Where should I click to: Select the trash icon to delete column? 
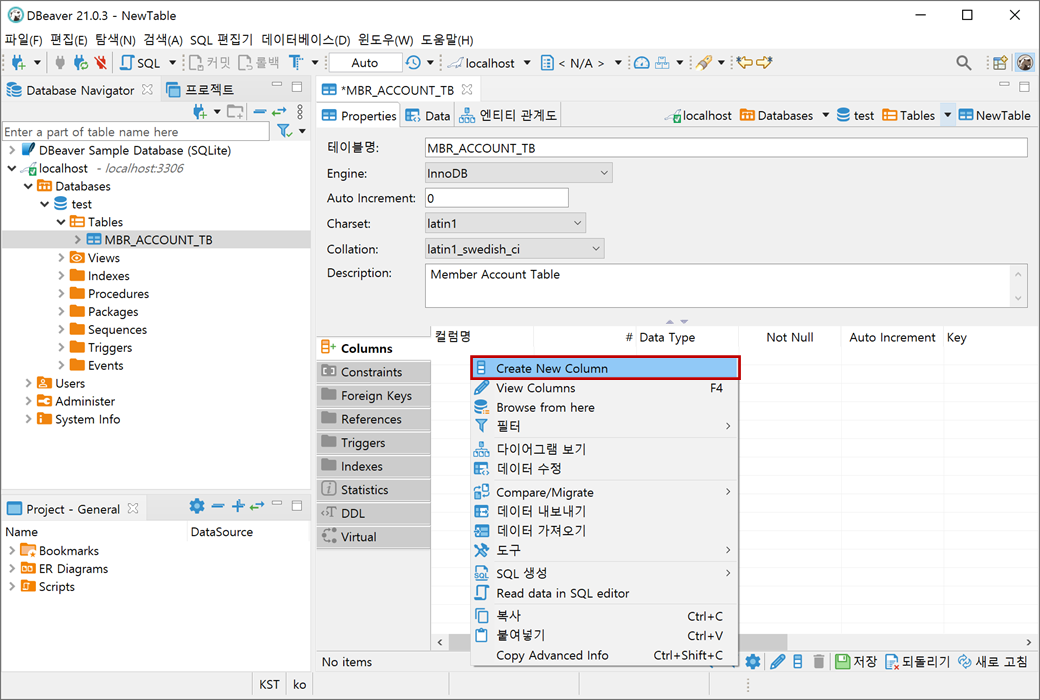point(819,661)
